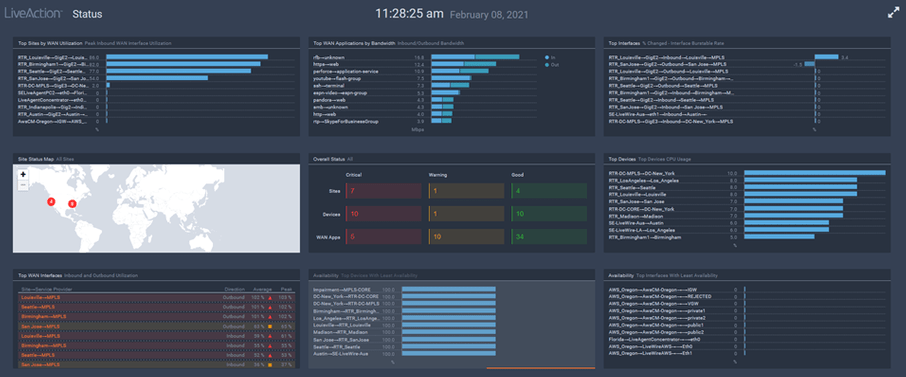Open Warning WAN Apps tile showing 10
The image size is (906, 377).
(x=466, y=236)
